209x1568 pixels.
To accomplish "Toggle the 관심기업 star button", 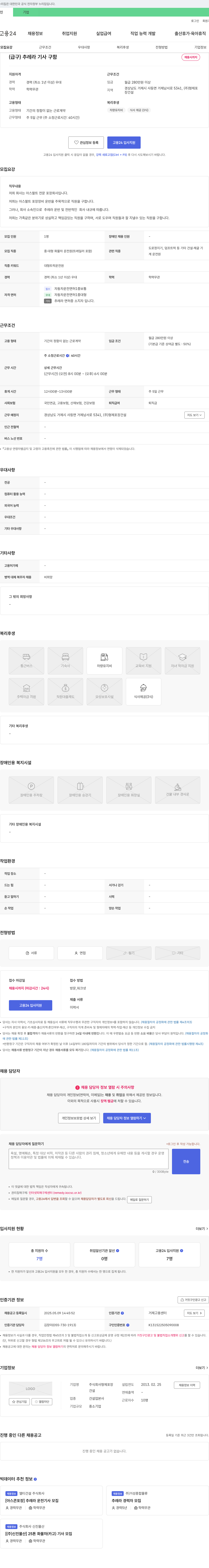I will 20,1402.
